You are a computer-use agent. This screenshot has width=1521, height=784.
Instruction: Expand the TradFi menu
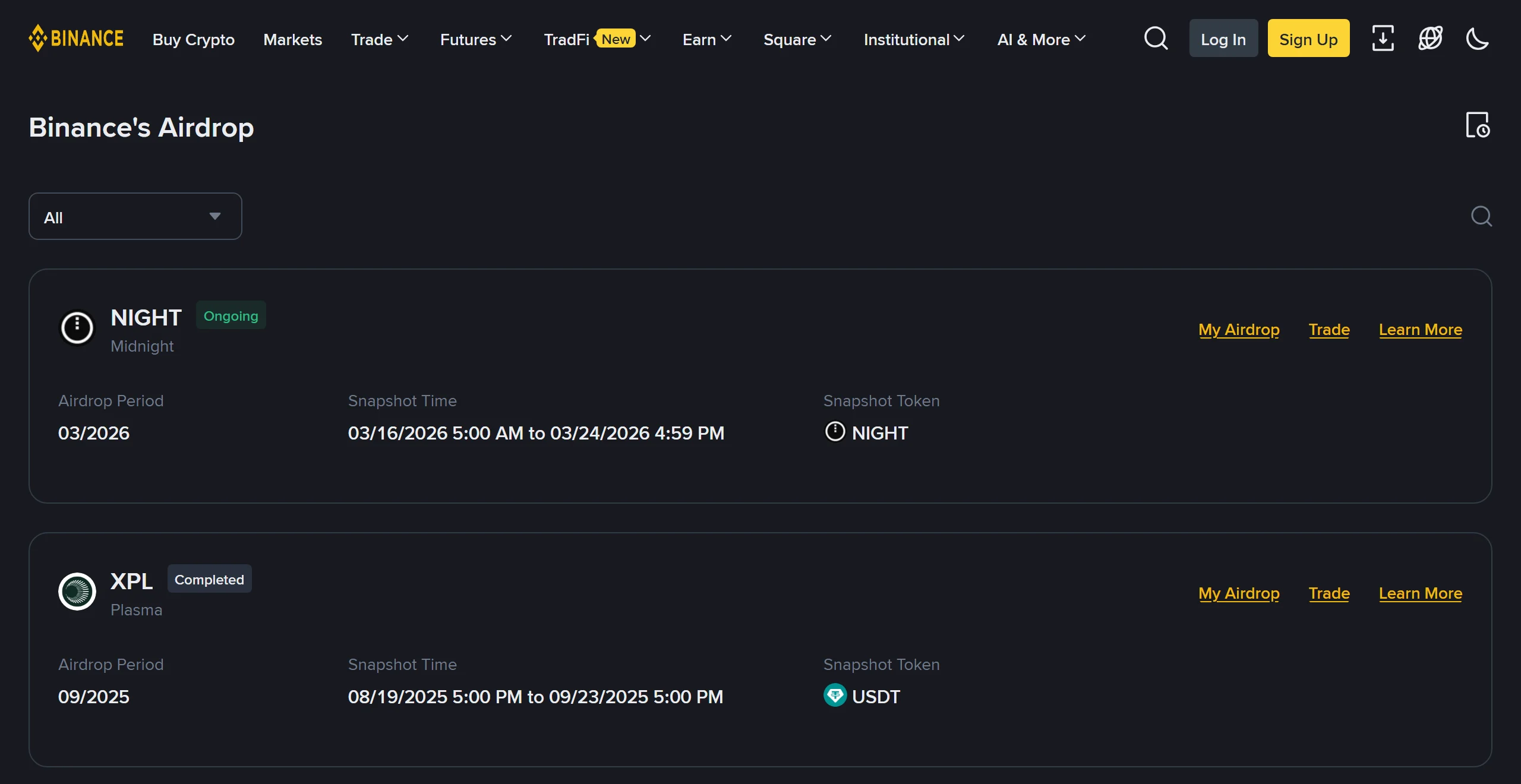pyautogui.click(x=597, y=39)
